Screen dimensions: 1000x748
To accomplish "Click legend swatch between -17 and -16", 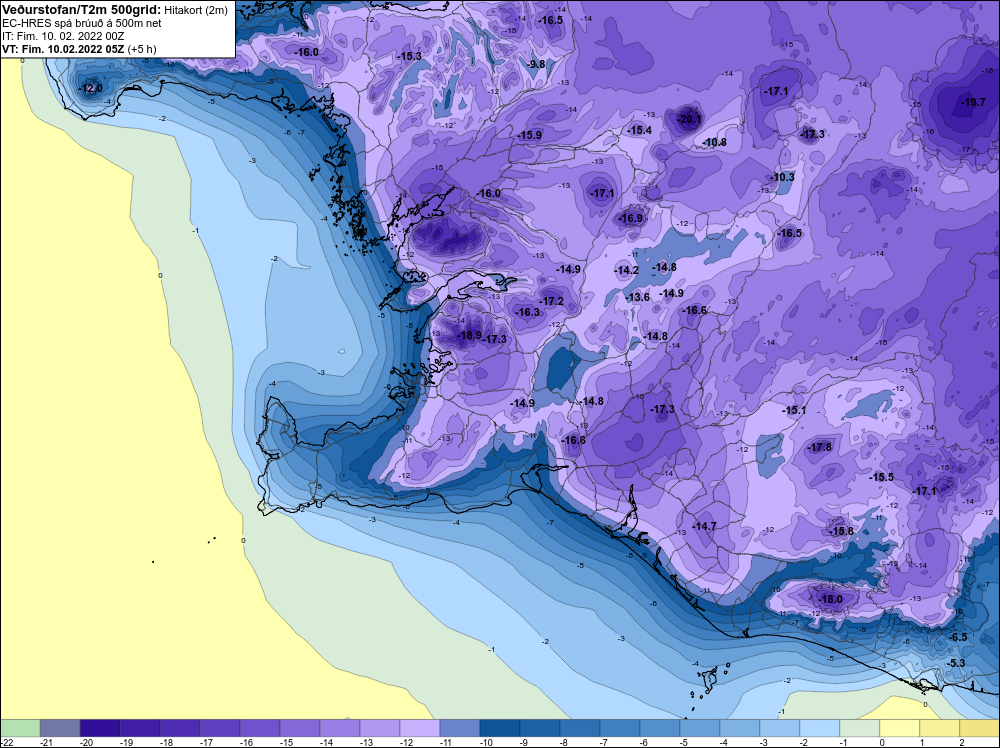I will point(220,728).
